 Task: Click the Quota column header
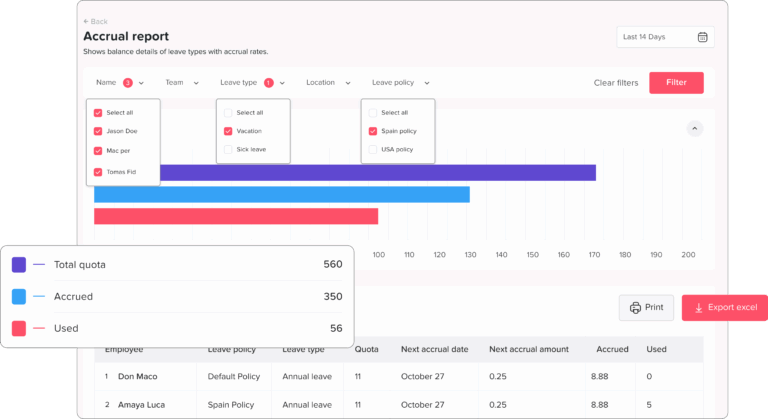click(x=366, y=349)
